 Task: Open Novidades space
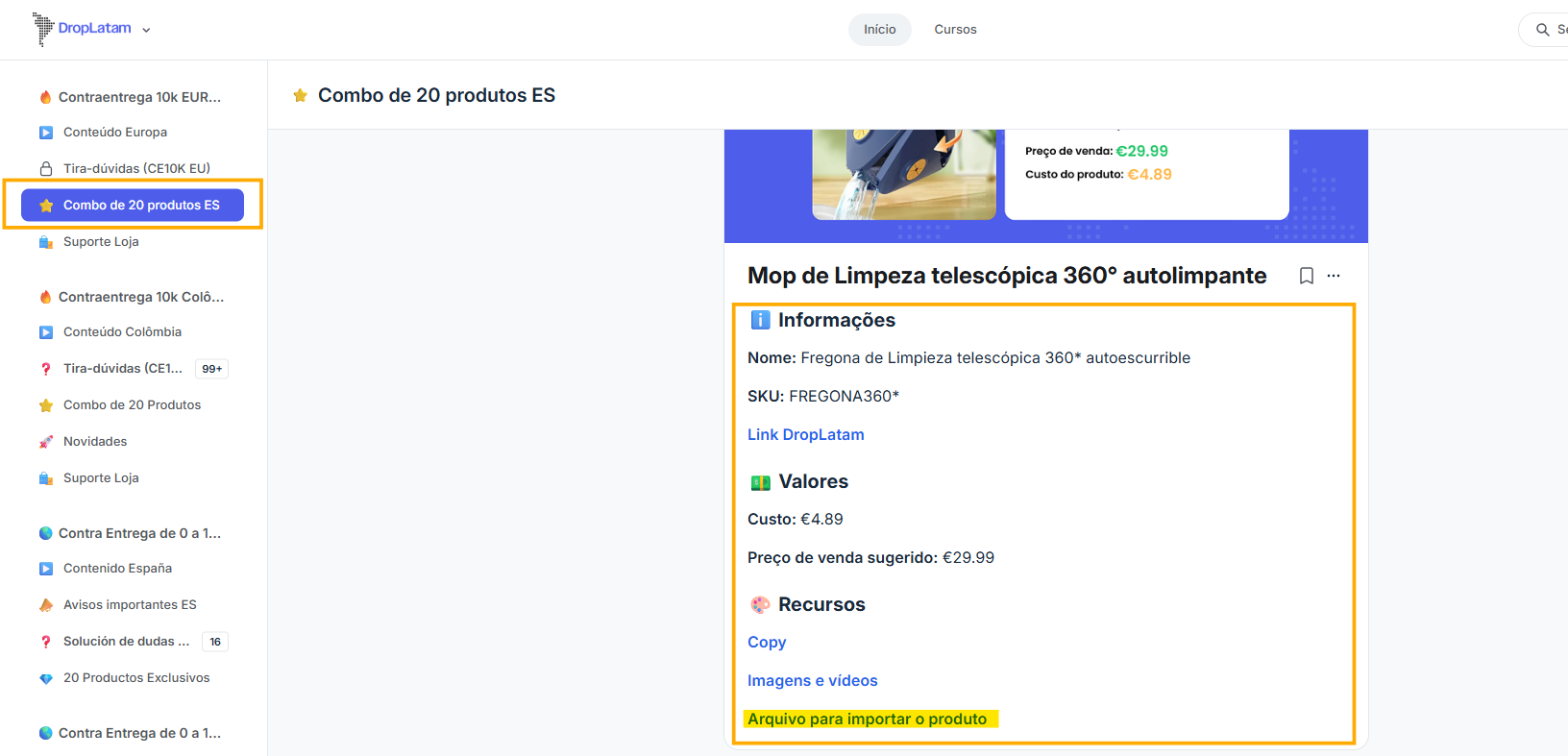pos(95,442)
